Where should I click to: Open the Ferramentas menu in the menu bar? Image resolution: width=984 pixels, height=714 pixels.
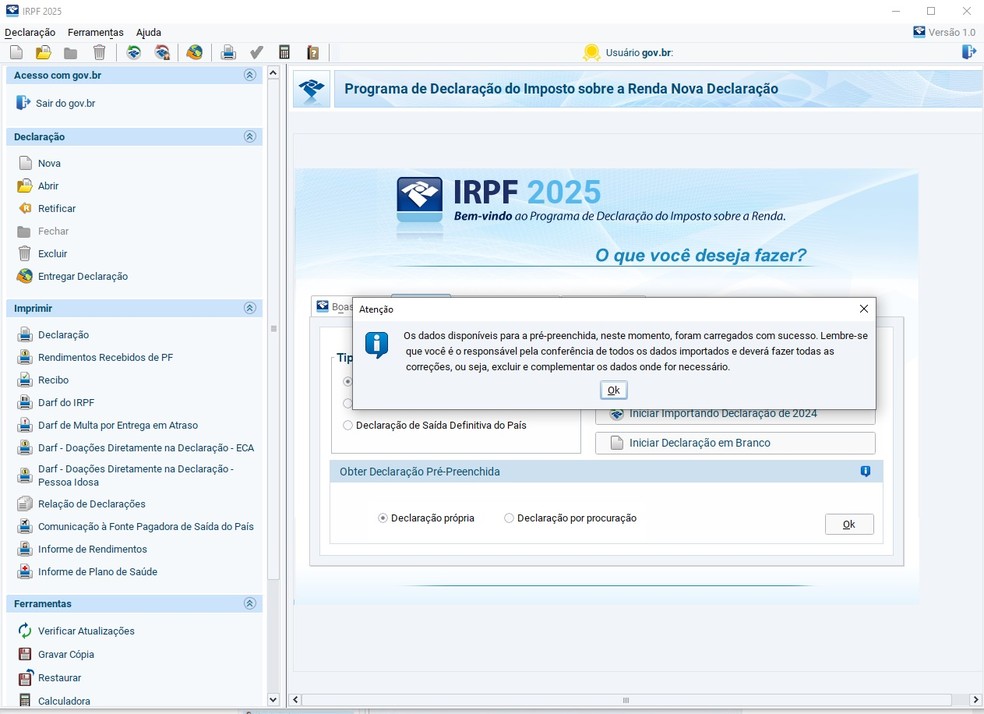click(x=95, y=33)
